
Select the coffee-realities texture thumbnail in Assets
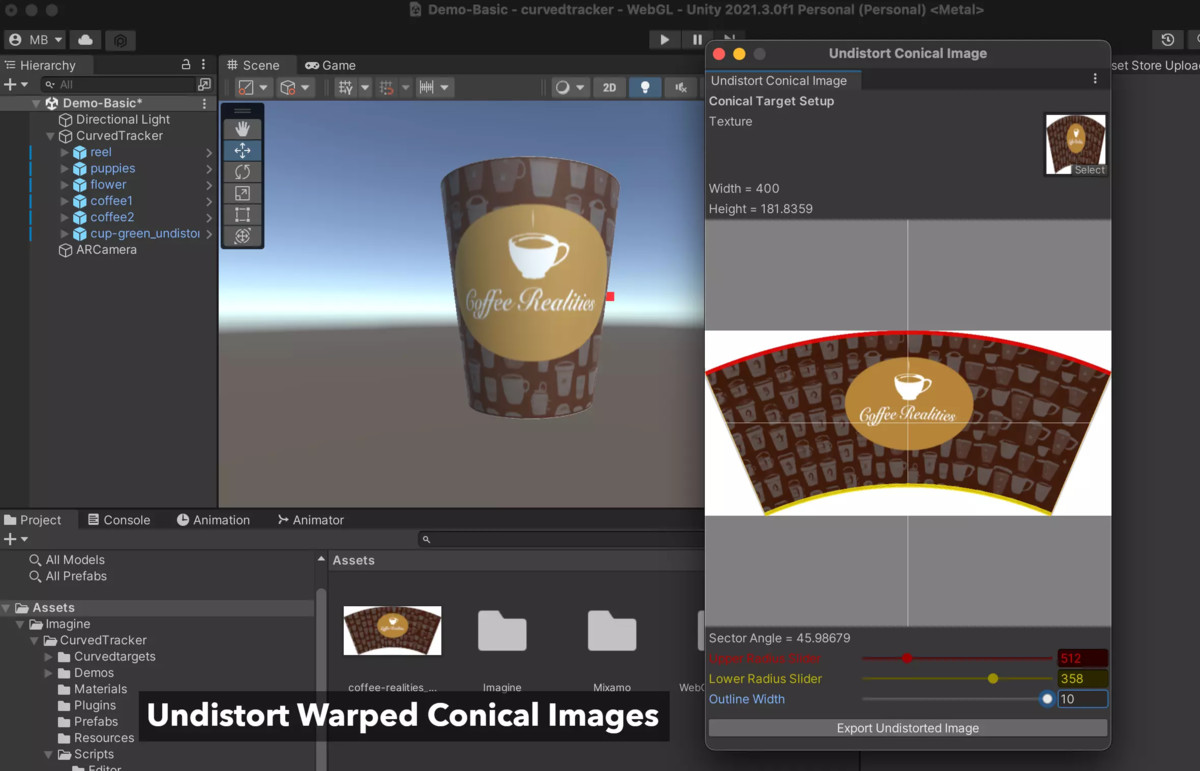click(x=392, y=630)
